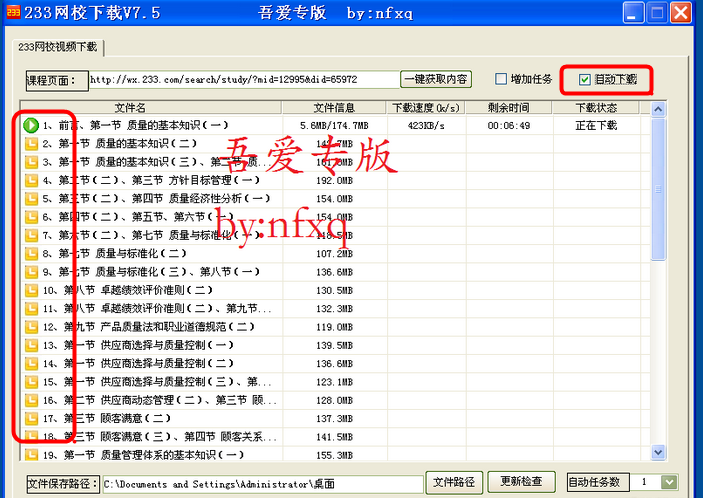
Task: Click the 下载状态 column header
Action: coord(596,107)
